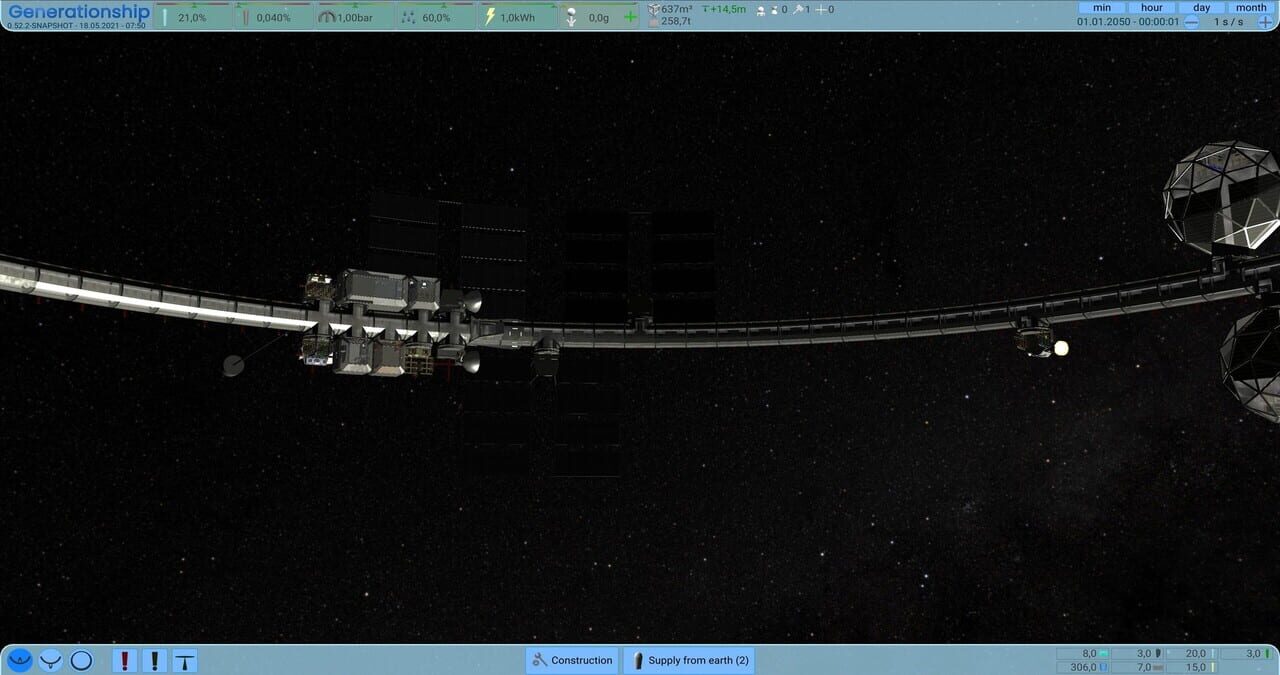This screenshot has width=1280, height=675.
Task: Click the lightning energy icon showing 1,0kWh
Action: coord(515,16)
